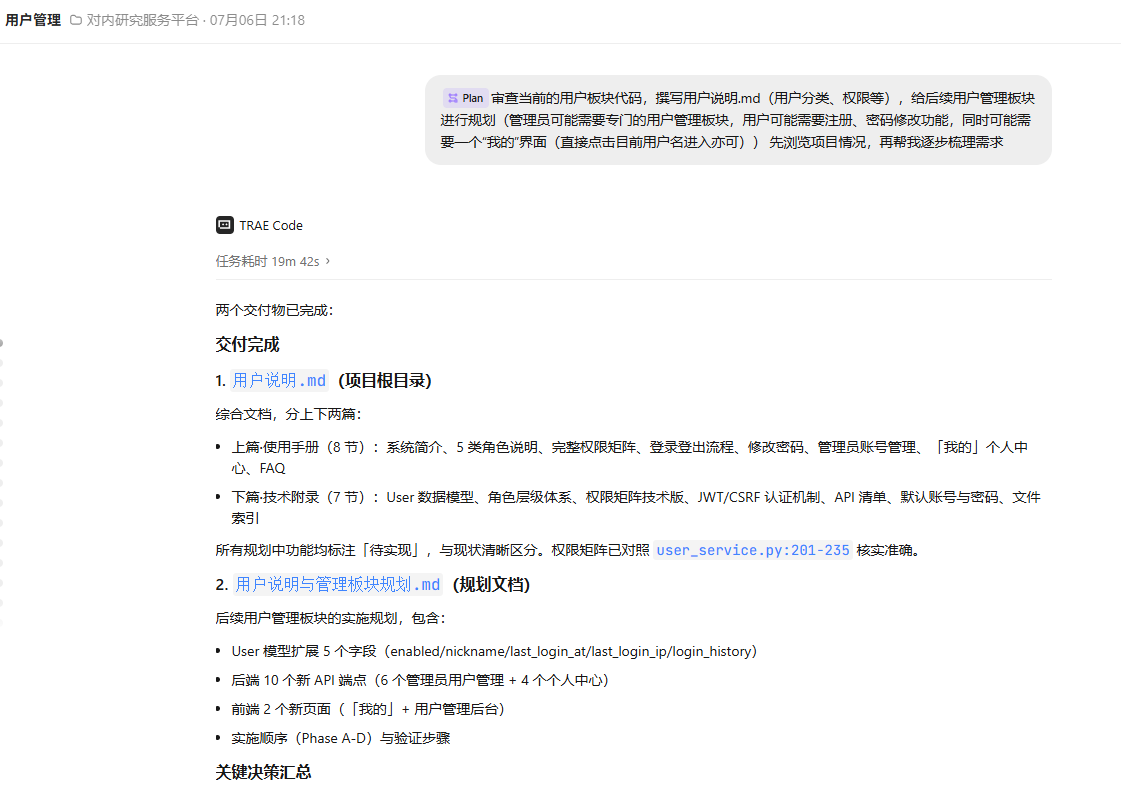Click the TRAE Code avatar icon
The height and width of the screenshot is (794, 1121).
(x=224, y=225)
